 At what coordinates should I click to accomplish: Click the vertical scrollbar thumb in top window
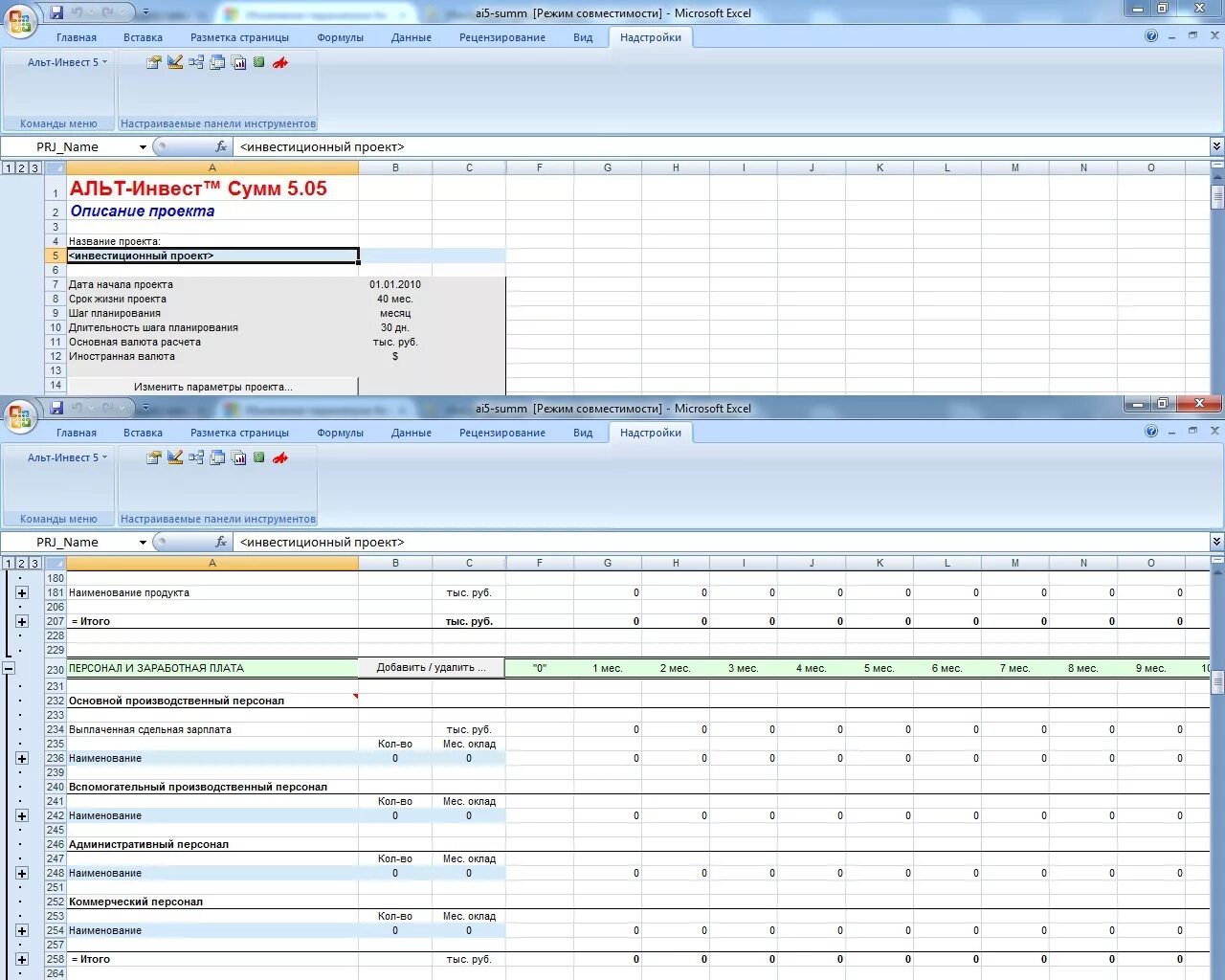(x=1217, y=197)
